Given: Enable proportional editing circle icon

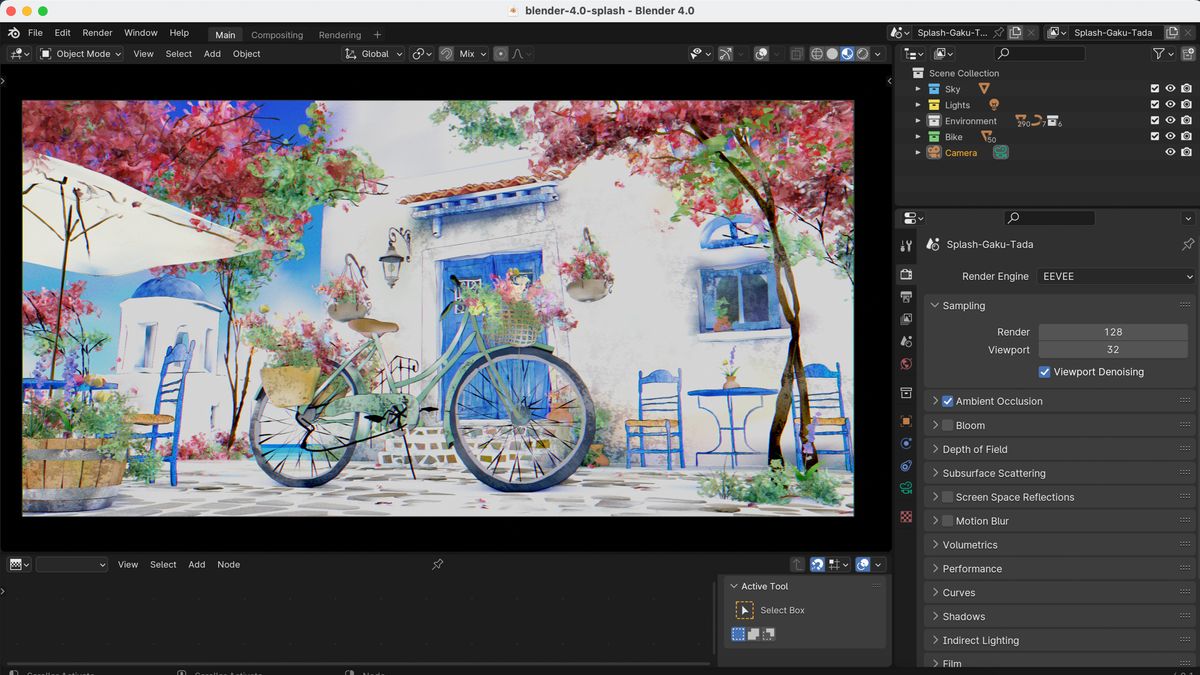Looking at the screenshot, I should [x=500, y=53].
